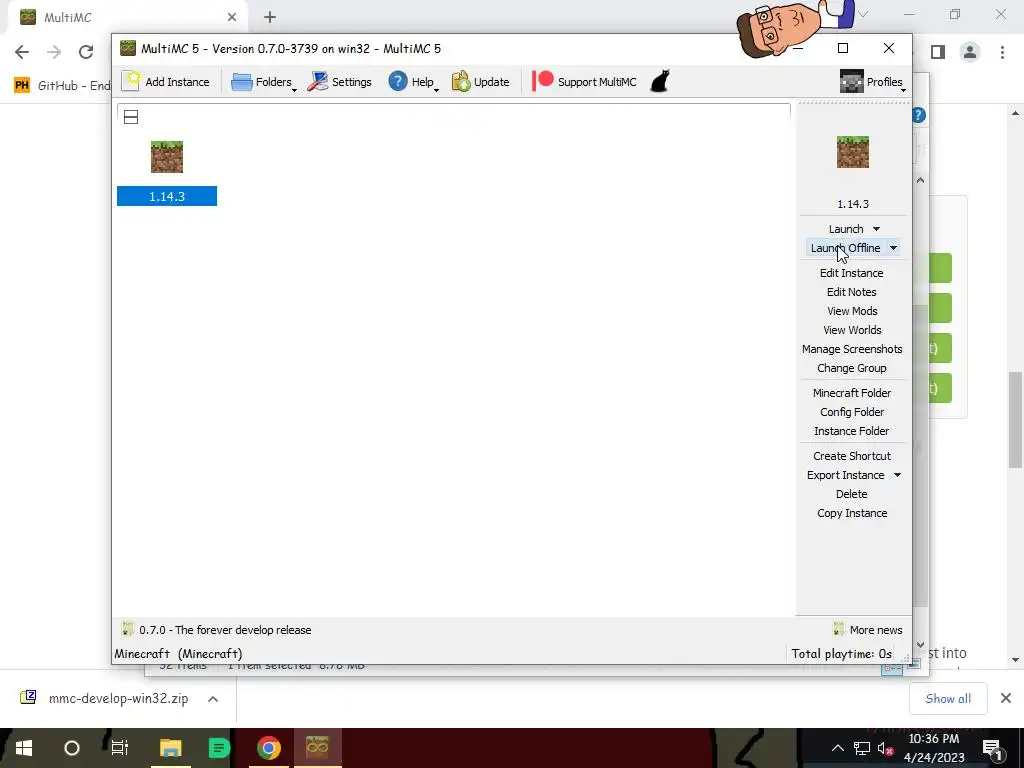1024x768 pixels.
Task: Click Show all downloads
Action: [948, 699]
